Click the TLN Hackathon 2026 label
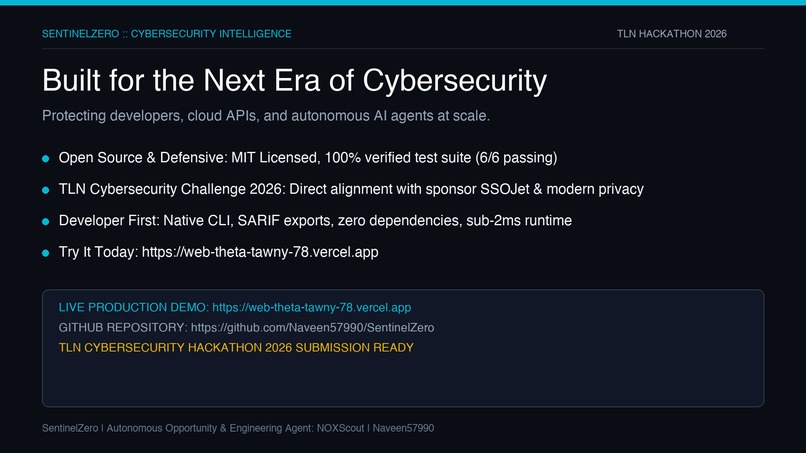This screenshot has width=806, height=453. point(672,34)
